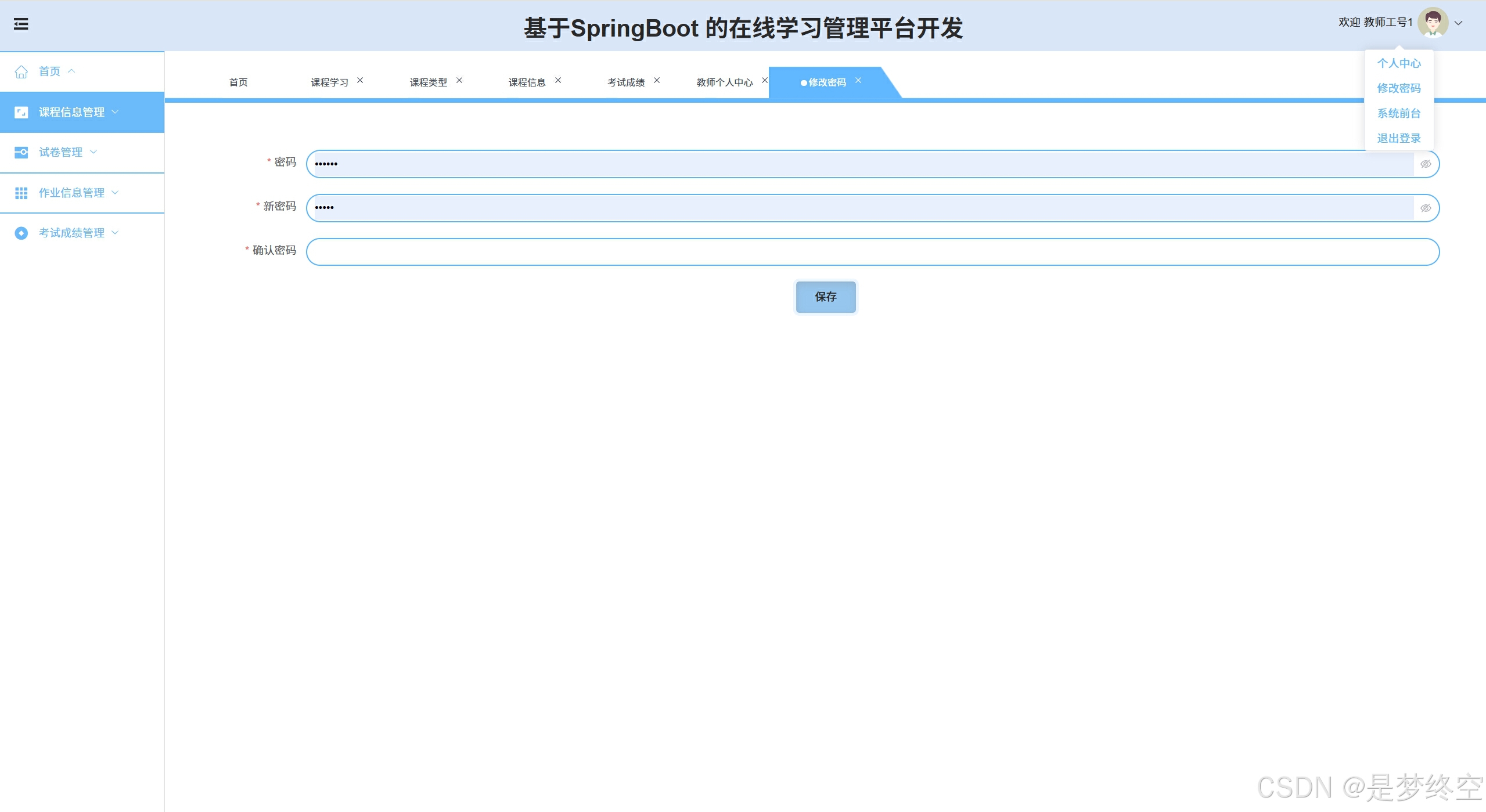The image size is (1486, 812).
Task: Open 系统前台 link in dropdown
Action: pyautogui.click(x=1398, y=113)
